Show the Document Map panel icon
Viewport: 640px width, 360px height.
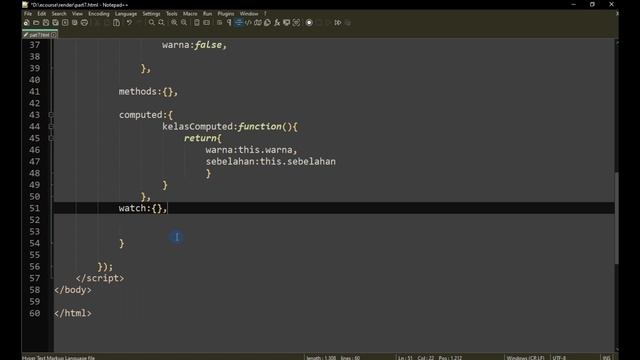click(258, 23)
